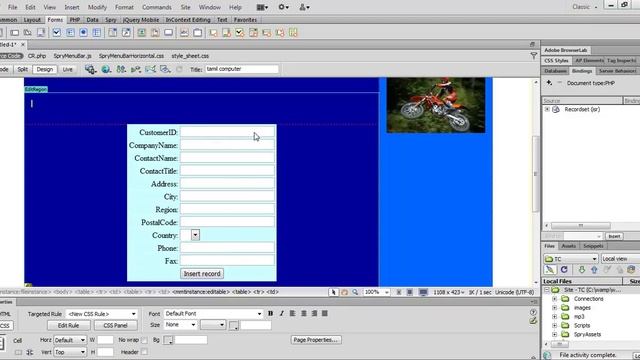The height and width of the screenshot is (360, 640).
Task: Switch to the Server Behaviors tab
Action: tap(617, 71)
